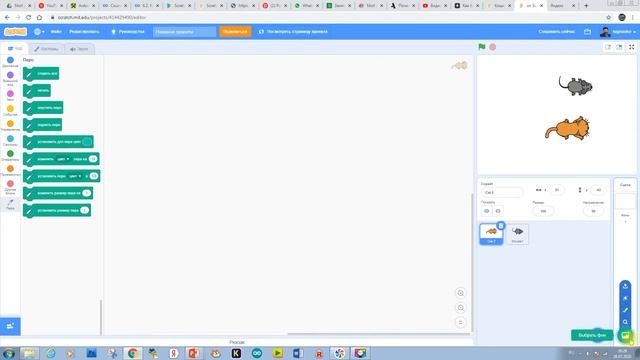This screenshot has height=360, width=640.
Task: Select the dark-orange Variables block category
Action: (10, 171)
